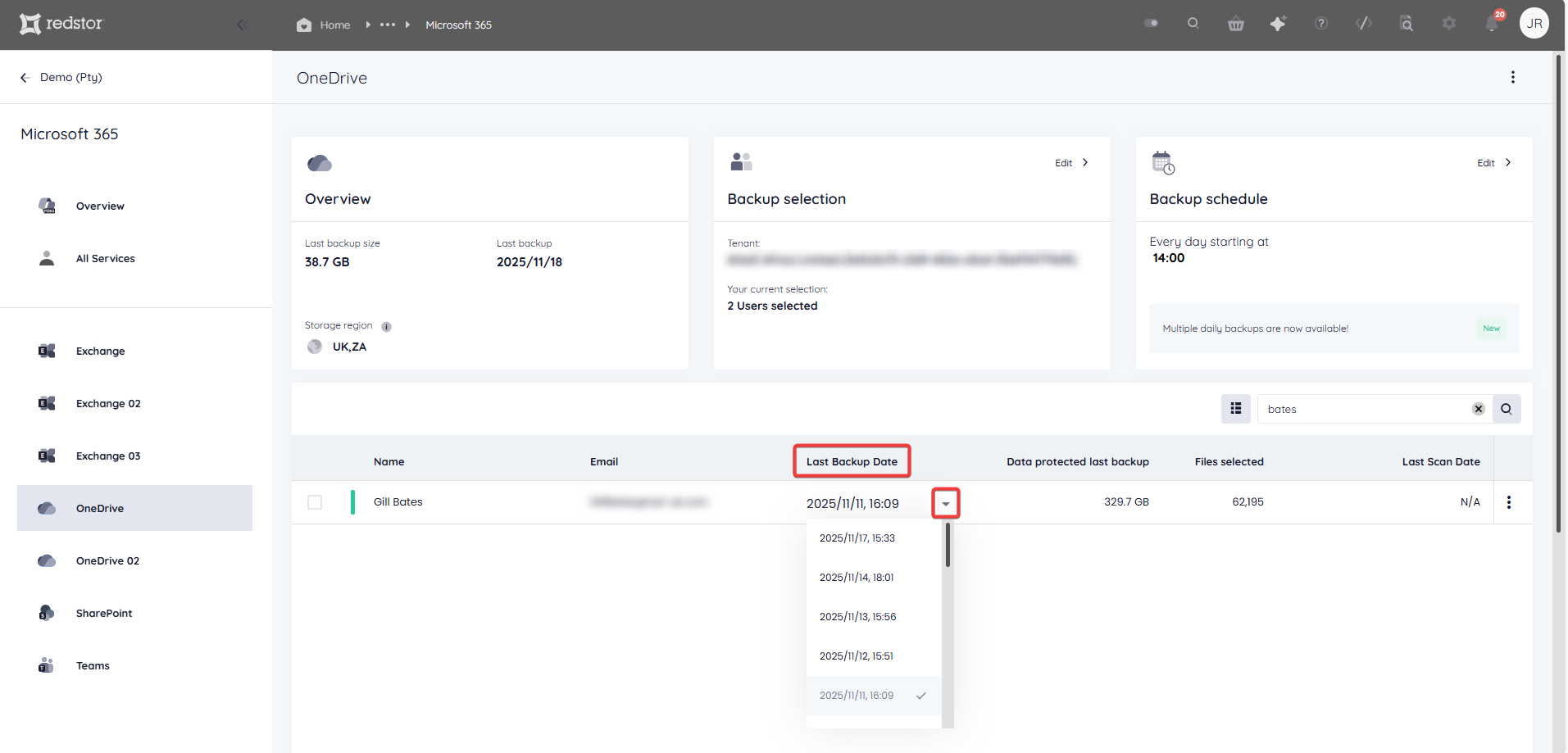Viewport: 1568px width, 753px height.
Task: Click the storage region info icon
Action: (387, 327)
